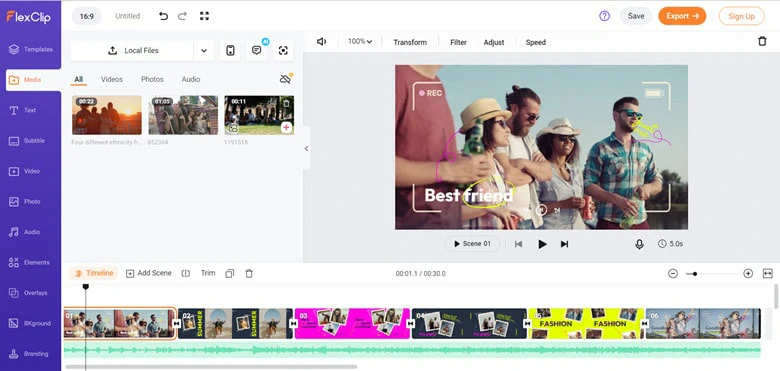
Task: Expand the Local Files dropdown arrow
Action: pyautogui.click(x=203, y=50)
